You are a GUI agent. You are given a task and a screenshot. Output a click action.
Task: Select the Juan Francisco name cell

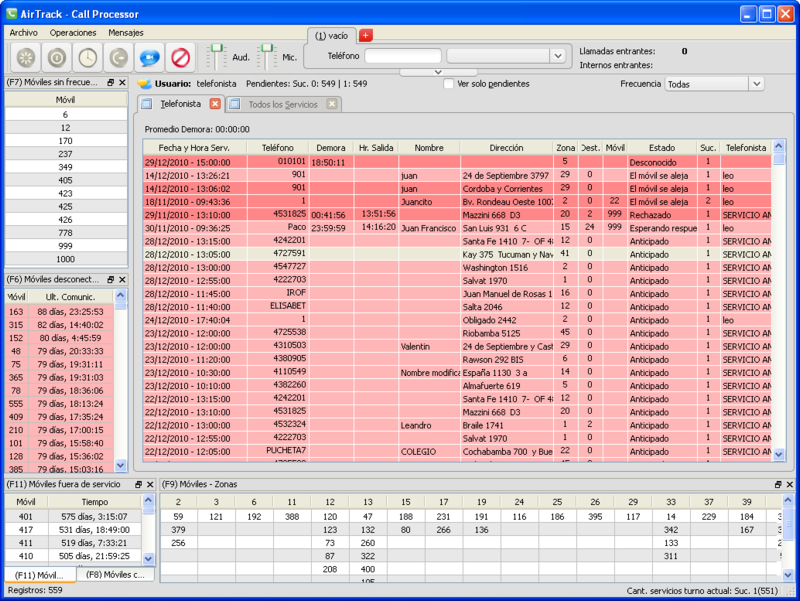point(429,228)
